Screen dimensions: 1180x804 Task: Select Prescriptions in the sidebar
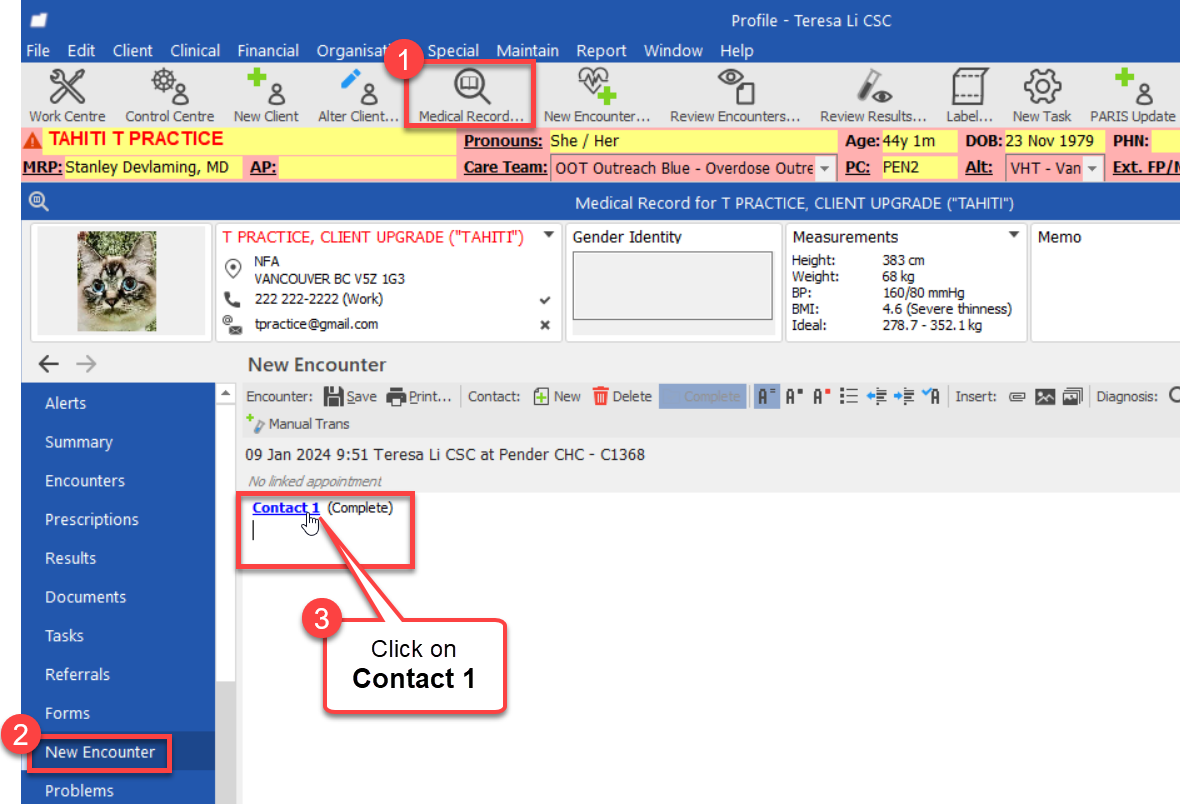click(x=92, y=520)
